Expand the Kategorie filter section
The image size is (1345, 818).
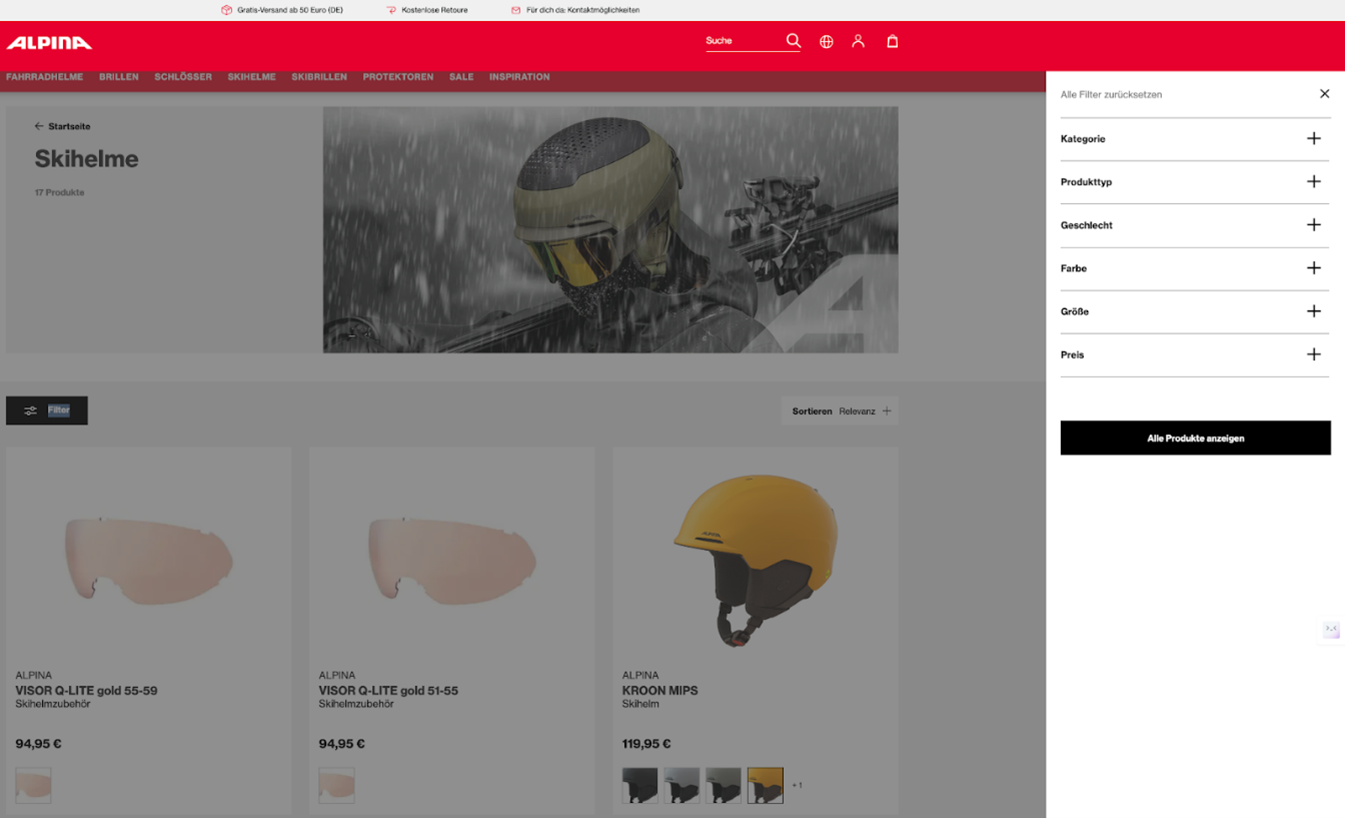1313,139
